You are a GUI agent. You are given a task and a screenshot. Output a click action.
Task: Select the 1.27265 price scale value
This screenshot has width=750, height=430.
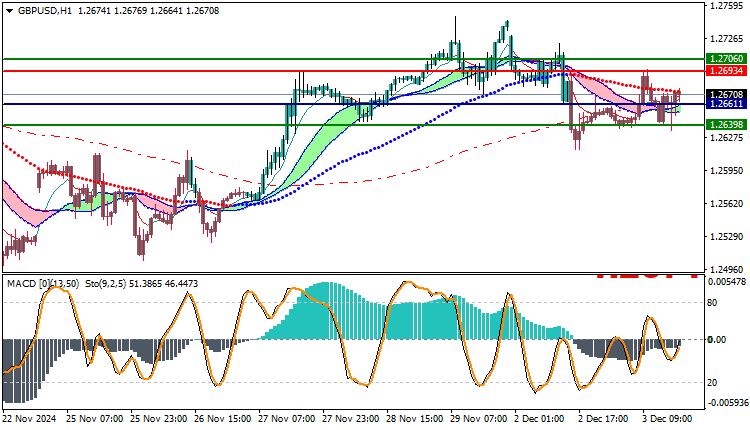(x=727, y=39)
